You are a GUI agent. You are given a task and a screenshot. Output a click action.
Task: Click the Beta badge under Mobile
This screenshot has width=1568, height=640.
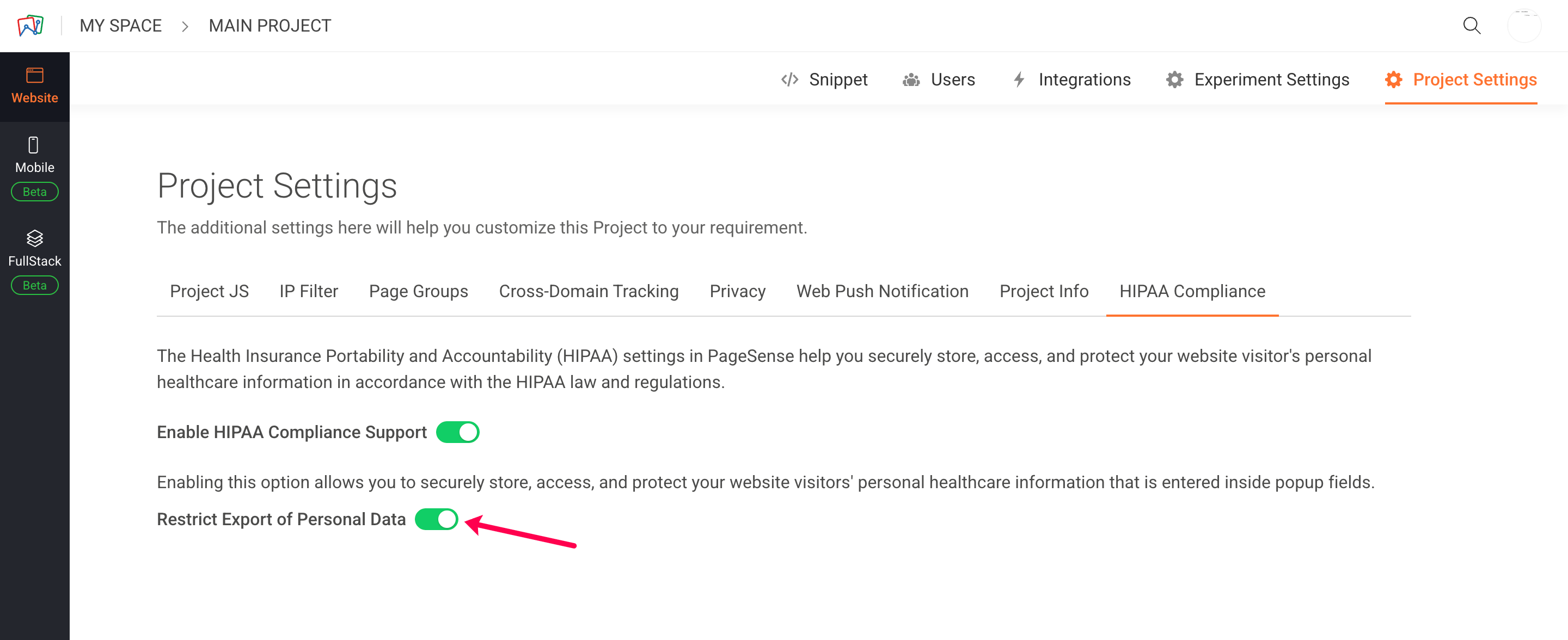click(x=35, y=192)
